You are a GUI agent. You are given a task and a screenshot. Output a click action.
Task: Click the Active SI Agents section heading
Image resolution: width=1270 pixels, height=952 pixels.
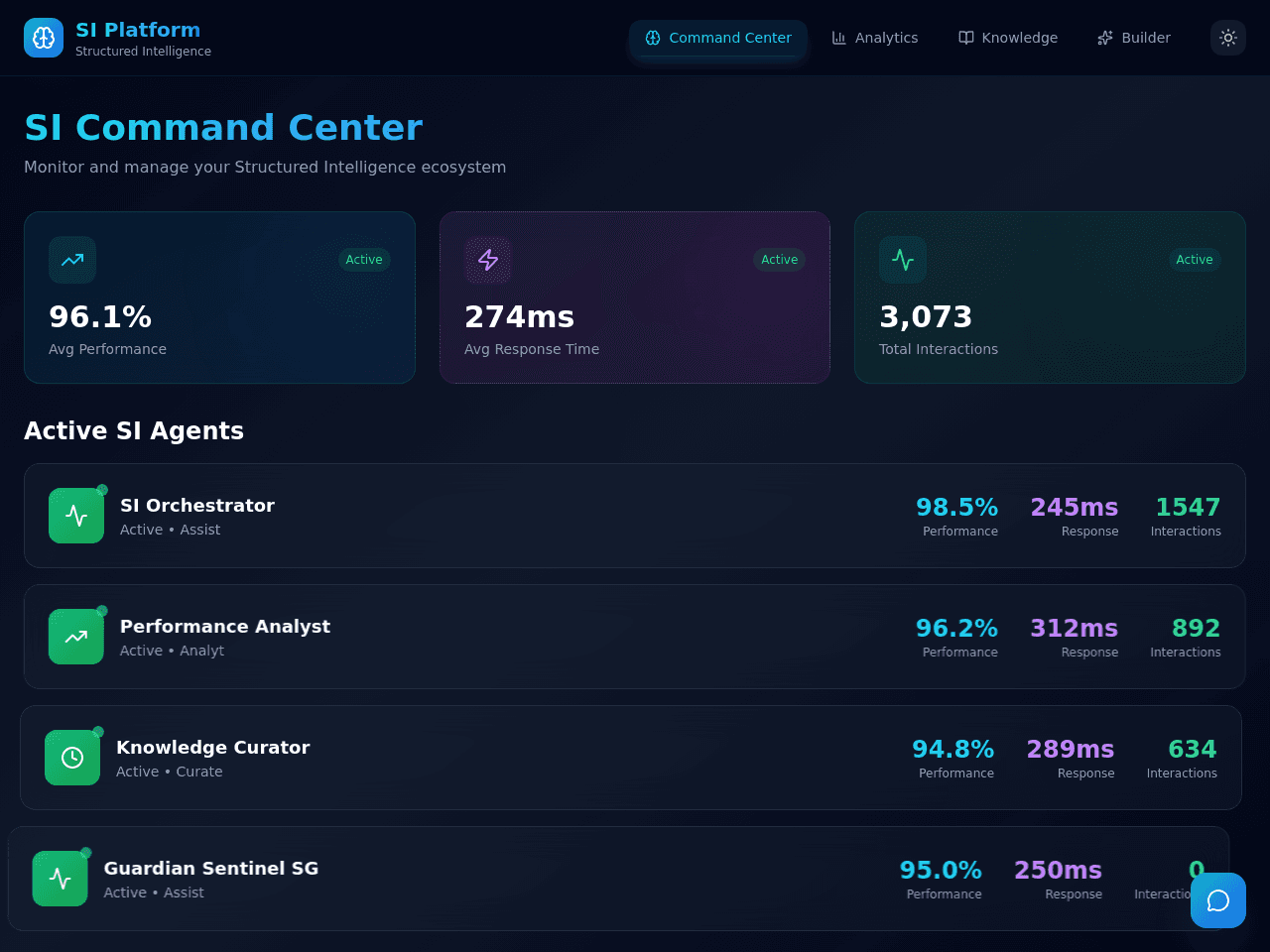tap(134, 431)
